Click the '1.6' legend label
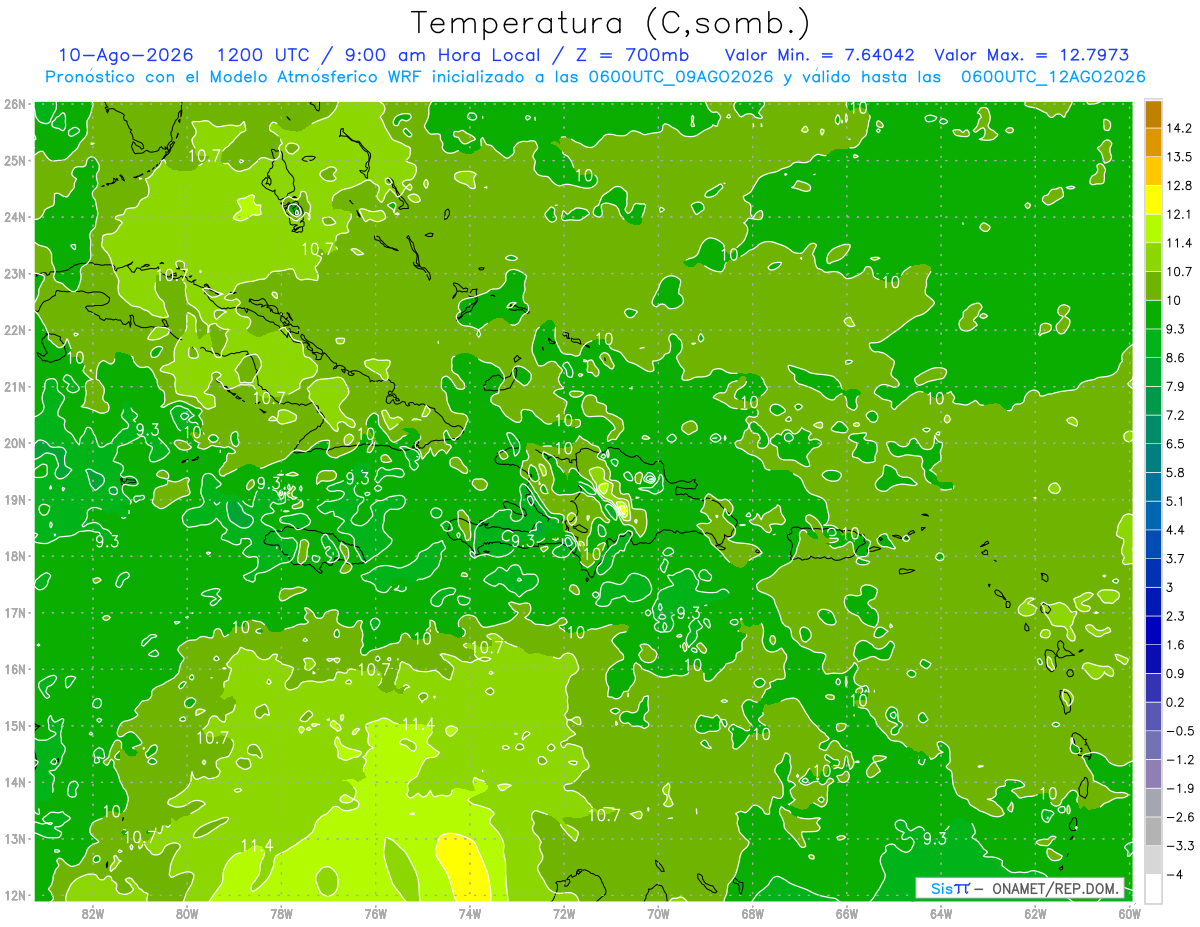 tap(1177, 645)
